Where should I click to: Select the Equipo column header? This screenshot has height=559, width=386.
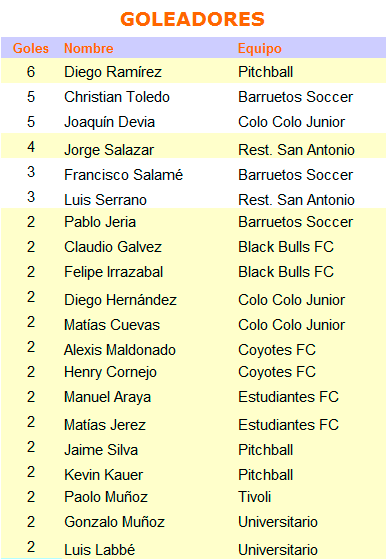(260, 48)
